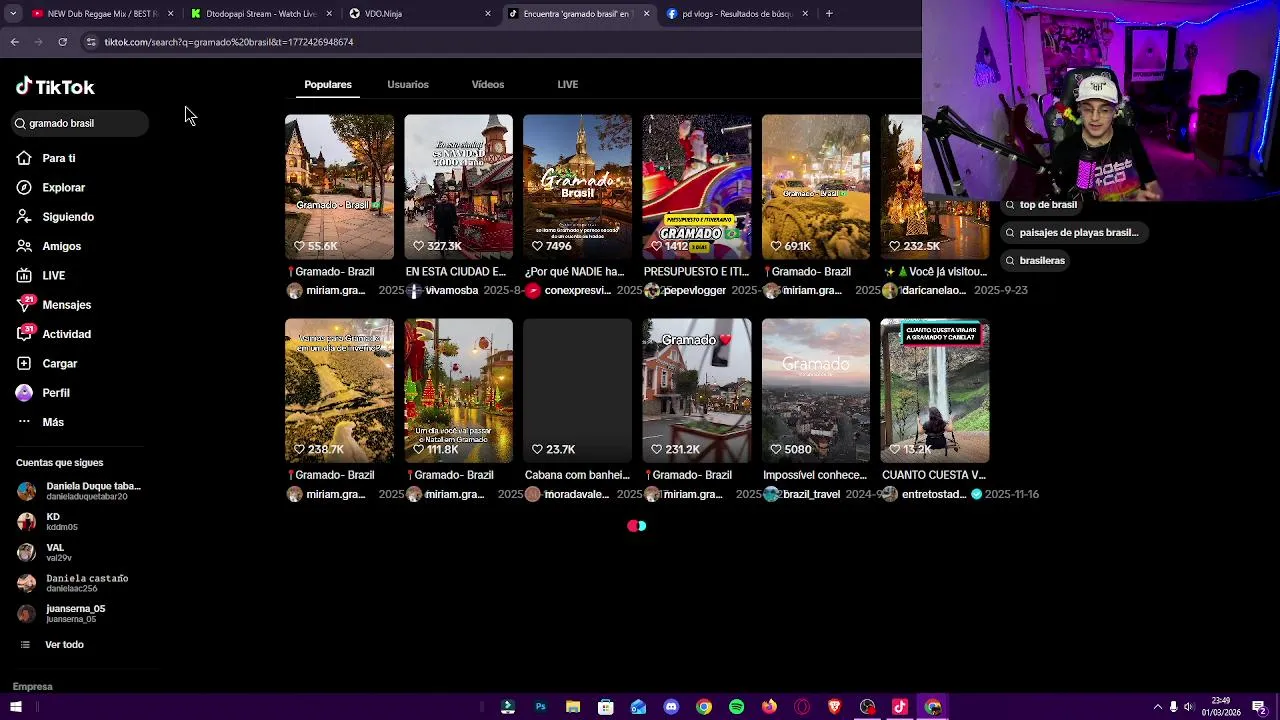Open the video with 231.2K likes
The image size is (1280, 720).
click(x=696, y=390)
